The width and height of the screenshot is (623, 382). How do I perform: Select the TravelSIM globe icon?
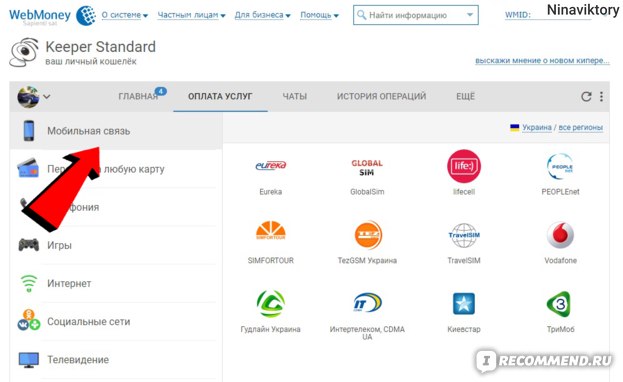[464, 235]
